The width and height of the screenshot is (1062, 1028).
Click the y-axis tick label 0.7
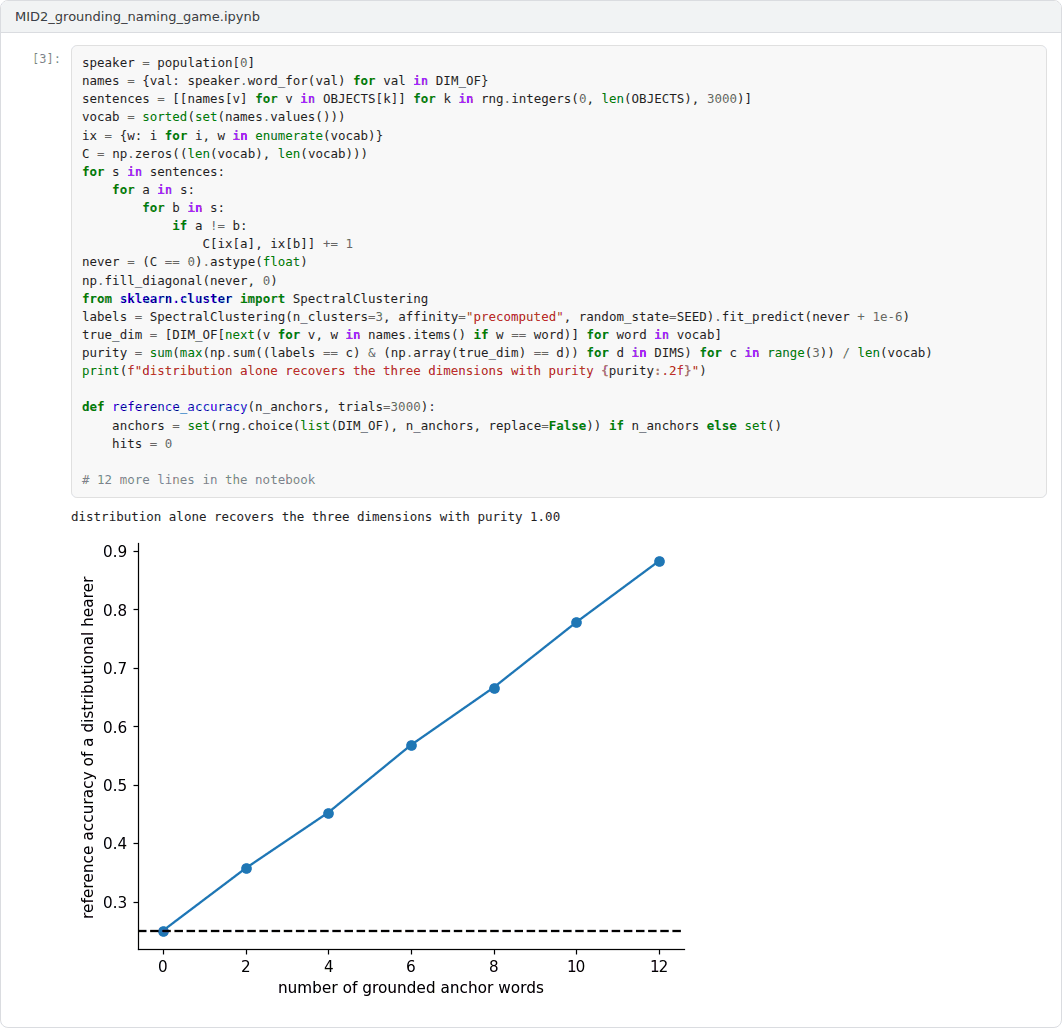pos(115,668)
